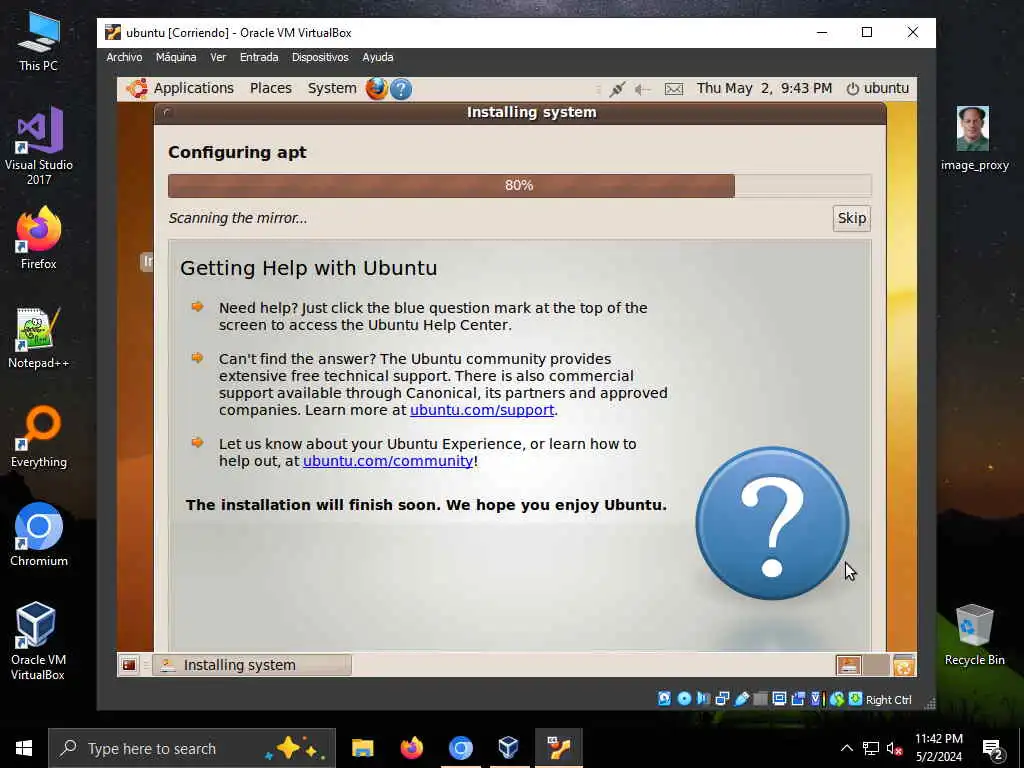The image size is (1024, 768).
Task: Select Oracle VM VirtualBox desktop shortcut
Action: 37,641
